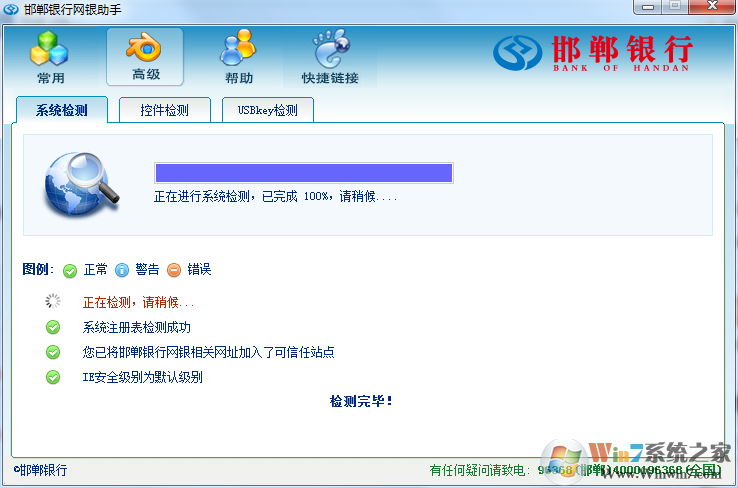Click the green 正常 legend icon
This screenshot has width=738, height=488.
click(x=70, y=271)
